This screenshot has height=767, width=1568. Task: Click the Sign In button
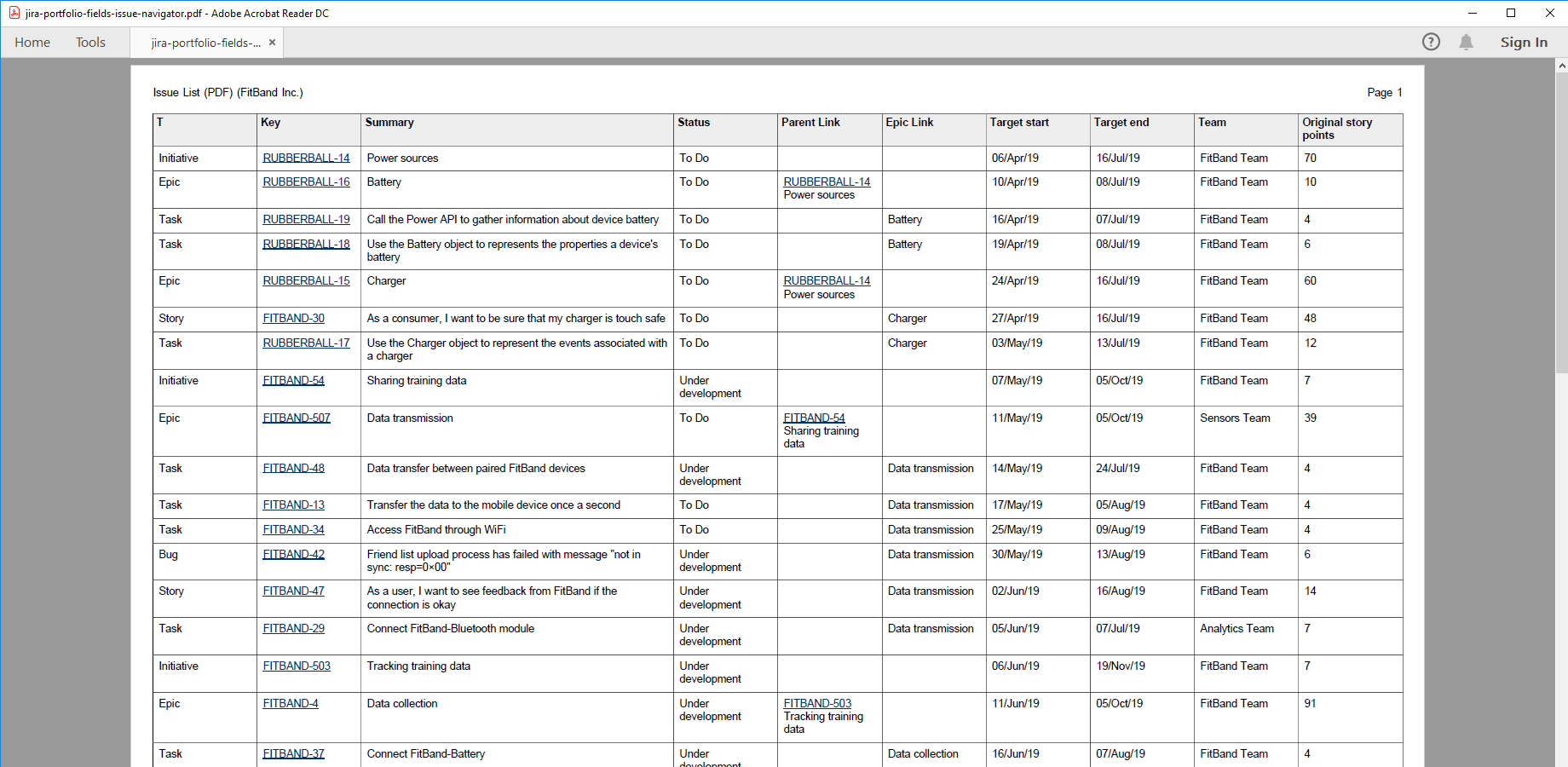coord(1523,43)
